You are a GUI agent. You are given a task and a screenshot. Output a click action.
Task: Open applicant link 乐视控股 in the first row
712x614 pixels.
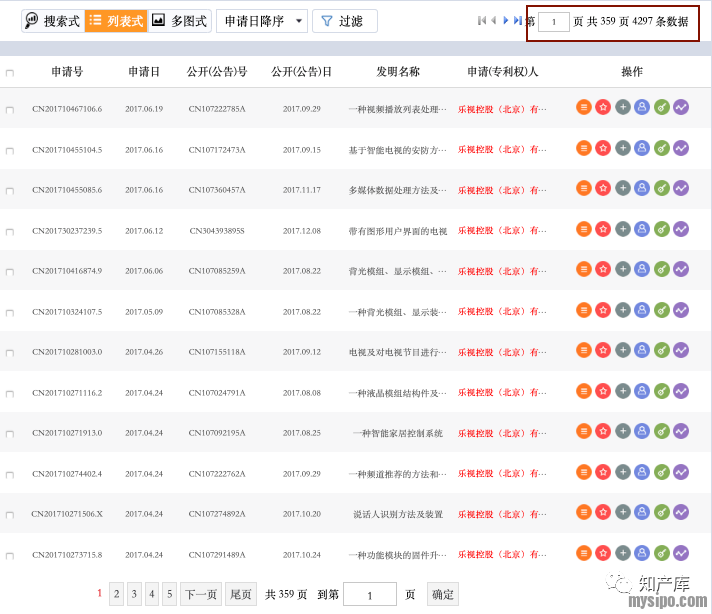point(502,109)
